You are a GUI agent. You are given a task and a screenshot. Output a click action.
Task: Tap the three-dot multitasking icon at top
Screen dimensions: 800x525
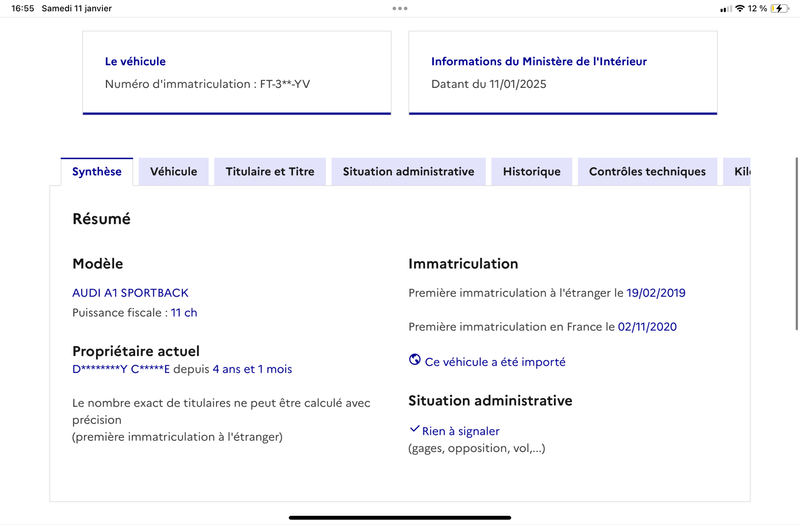pos(400,8)
